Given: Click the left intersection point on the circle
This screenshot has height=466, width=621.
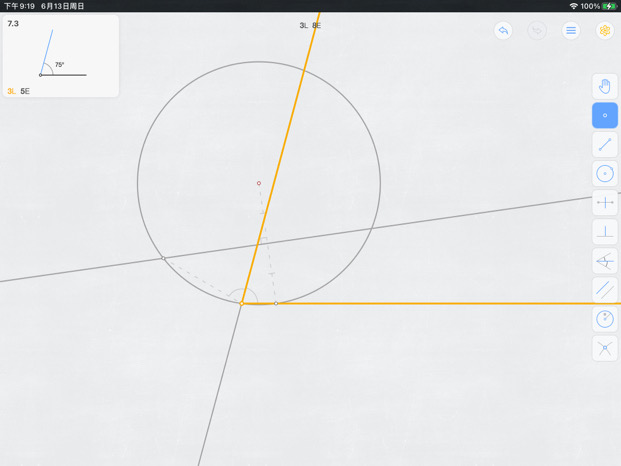Looking at the screenshot, I should pyautogui.click(x=163, y=258).
